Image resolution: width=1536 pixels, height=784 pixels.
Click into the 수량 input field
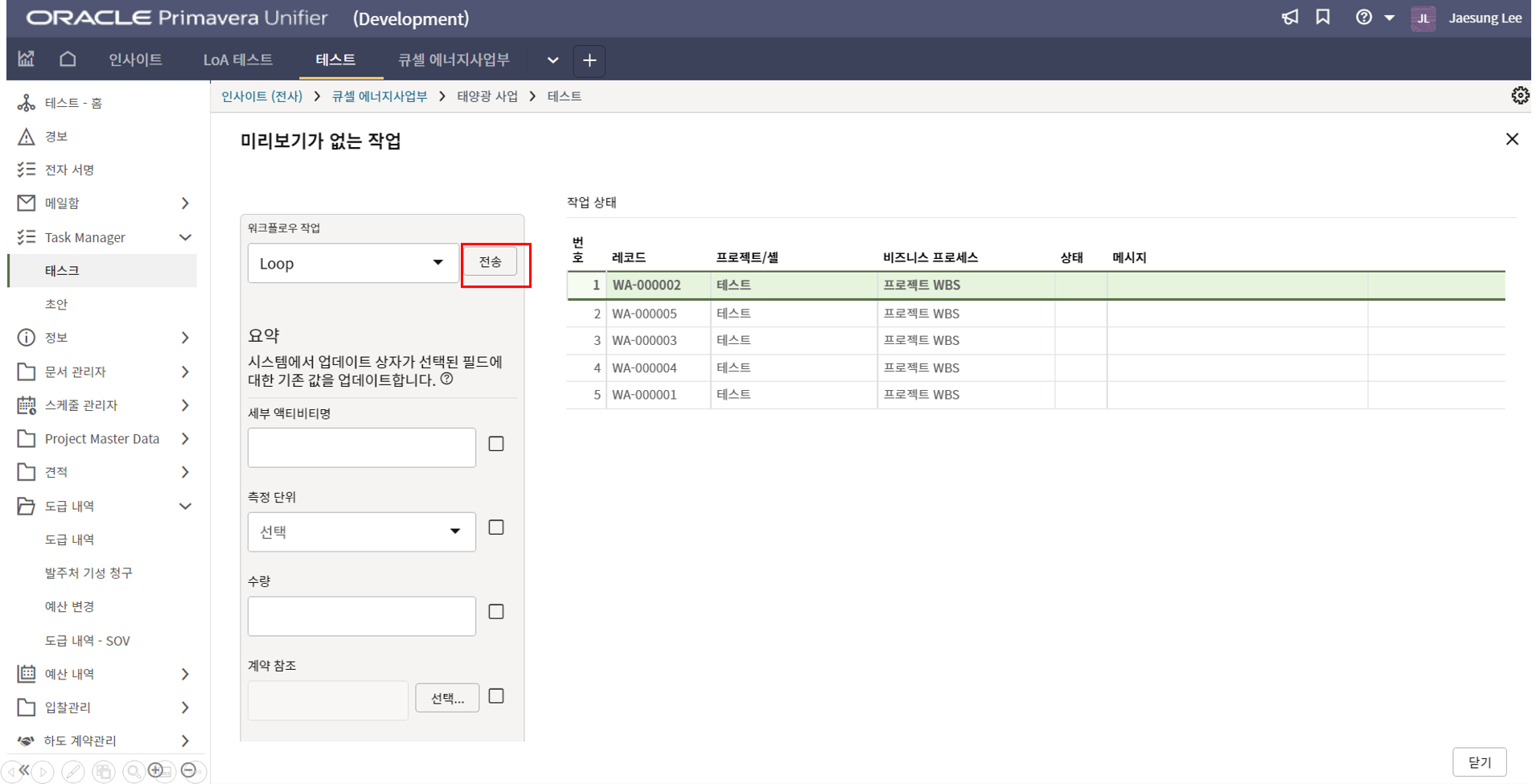(x=361, y=616)
